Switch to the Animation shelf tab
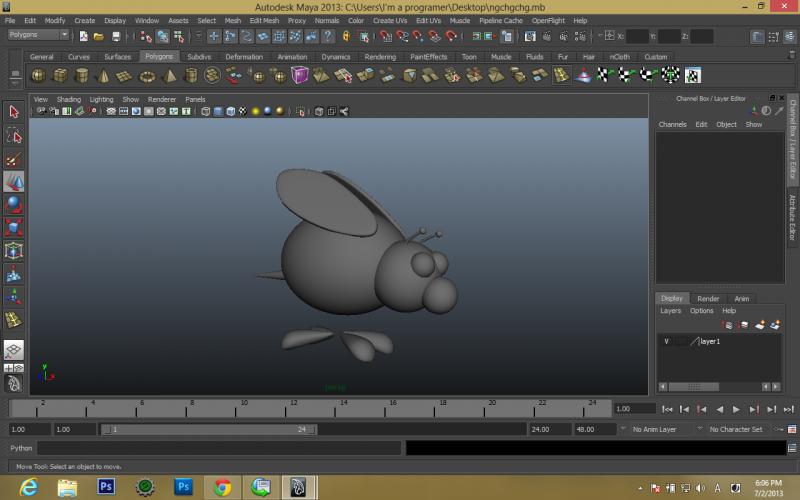800x500 pixels. [292, 57]
